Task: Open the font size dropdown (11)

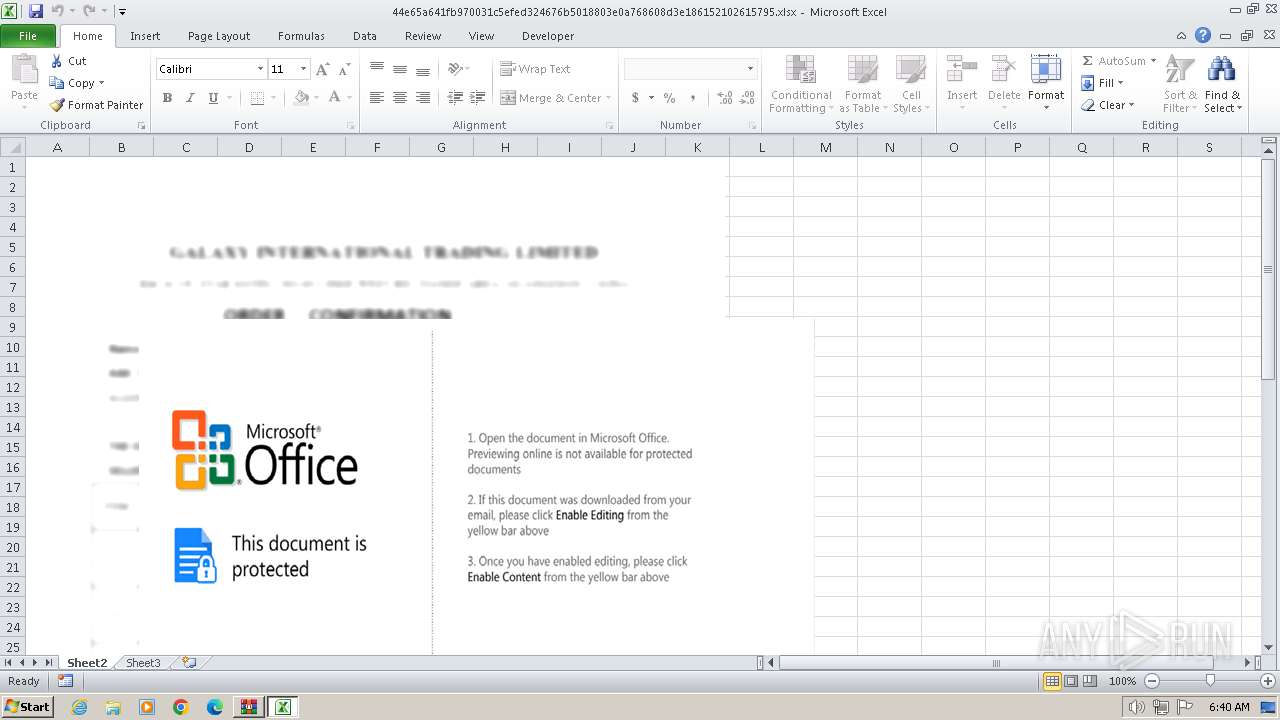Action: 303,69
